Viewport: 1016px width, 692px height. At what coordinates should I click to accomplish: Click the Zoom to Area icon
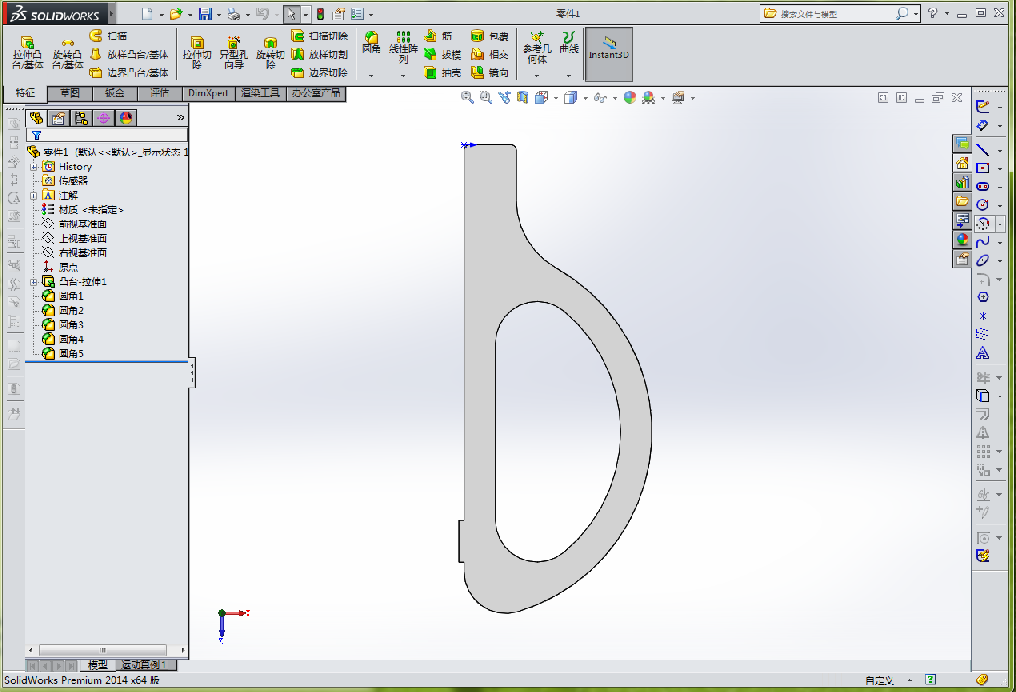(485, 98)
